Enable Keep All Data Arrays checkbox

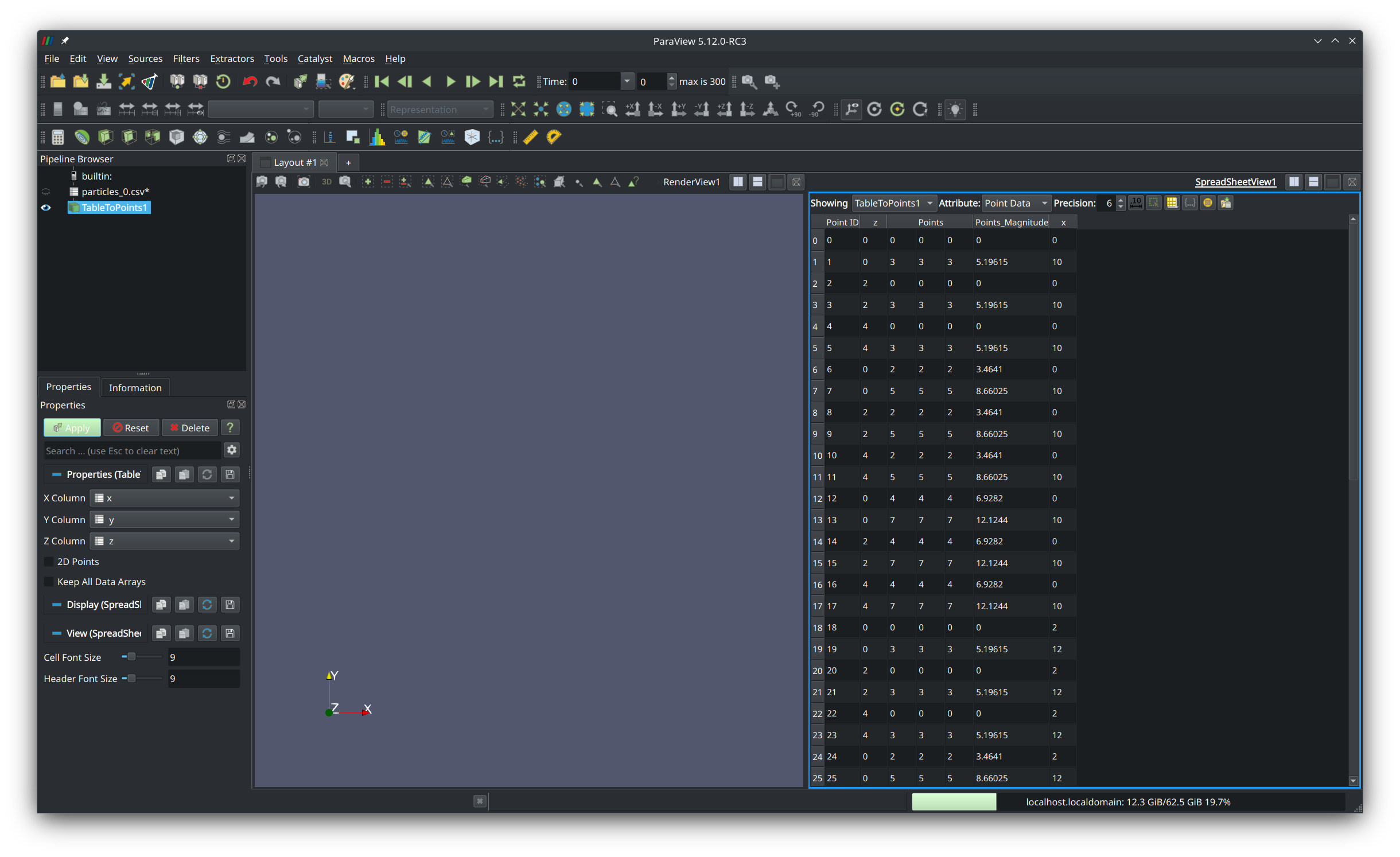coord(49,582)
